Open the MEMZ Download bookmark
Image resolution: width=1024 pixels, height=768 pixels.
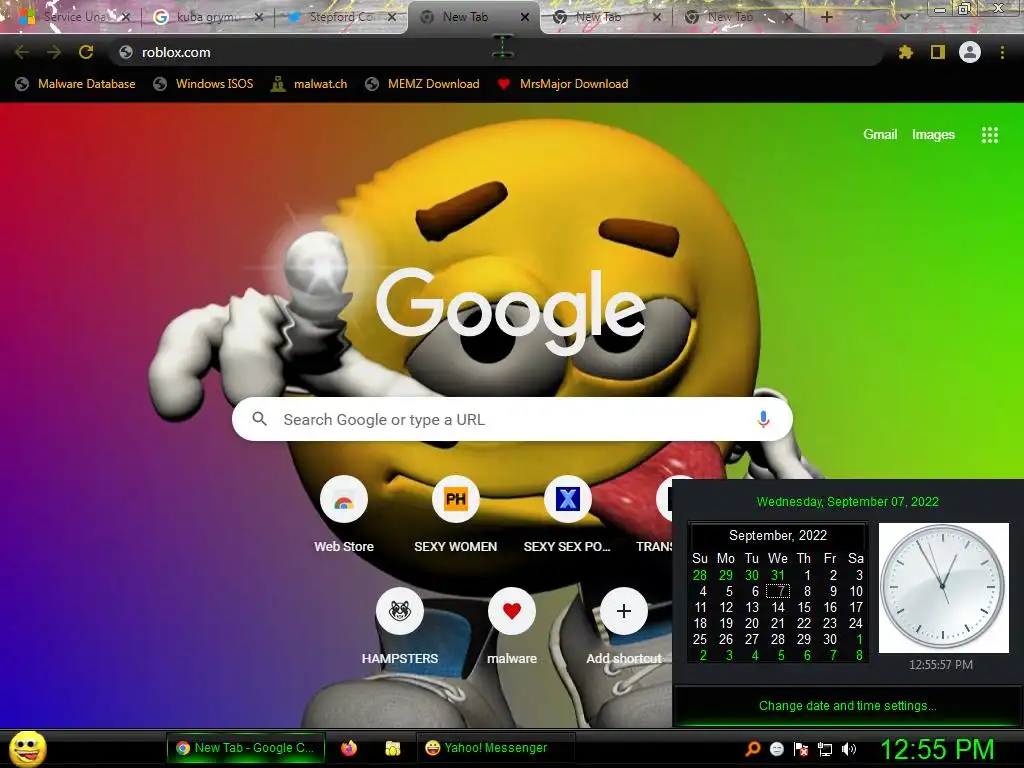tap(423, 84)
